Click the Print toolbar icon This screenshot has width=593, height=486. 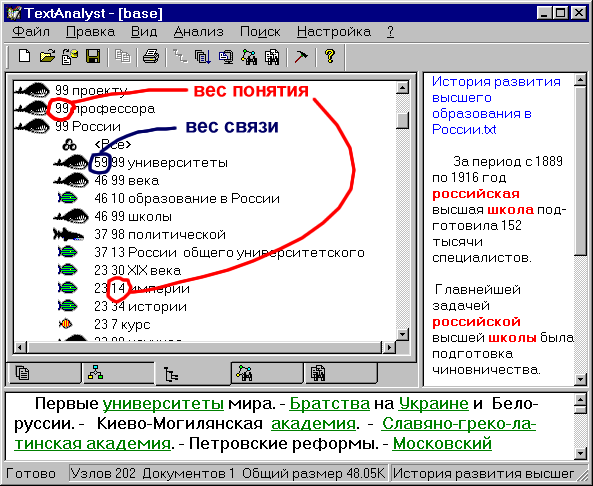coord(151,57)
